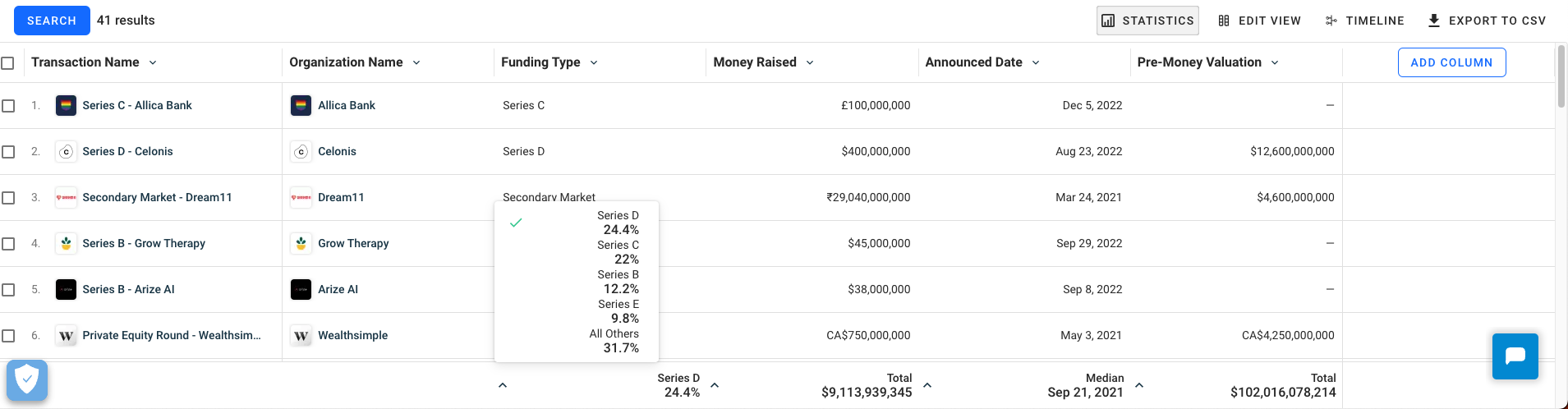Open the Timeline view
This screenshot has width=1568, height=409.
(1364, 21)
